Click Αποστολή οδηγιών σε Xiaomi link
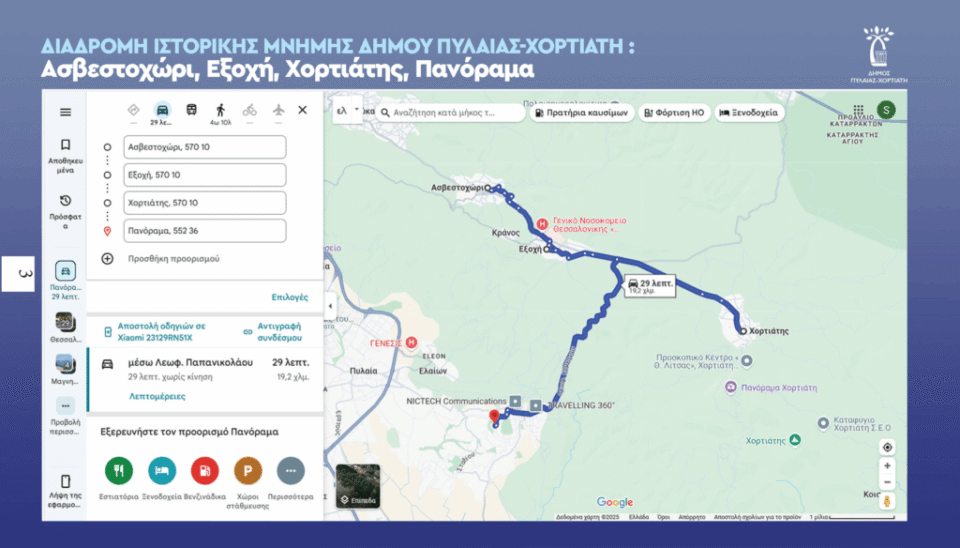Image resolution: width=960 pixels, height=548 pixels. click(x=162, y=332)
